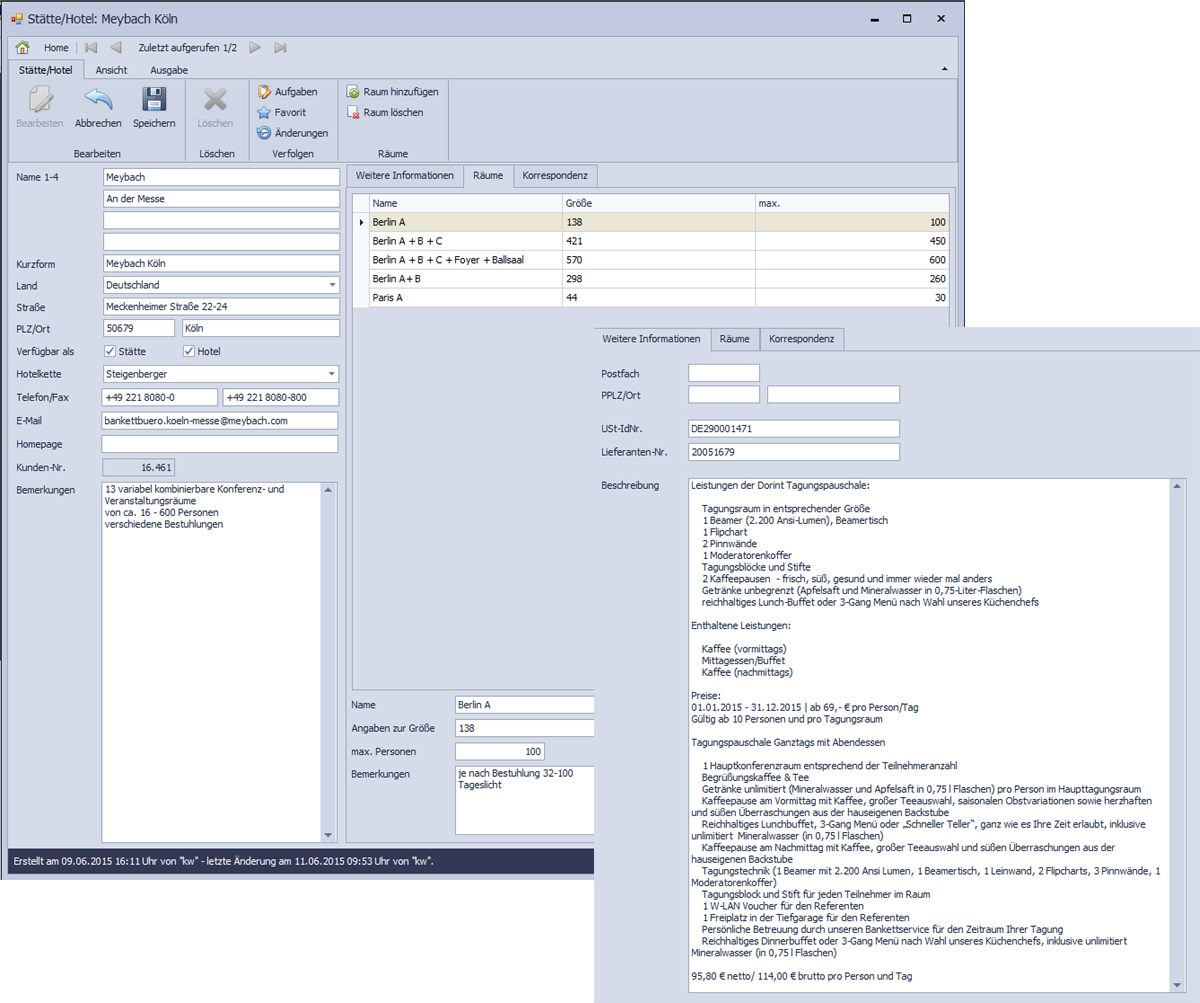Open Aufgaben from the Verfolgen group
The image size is (1200, 1003).
coord(288,92)
